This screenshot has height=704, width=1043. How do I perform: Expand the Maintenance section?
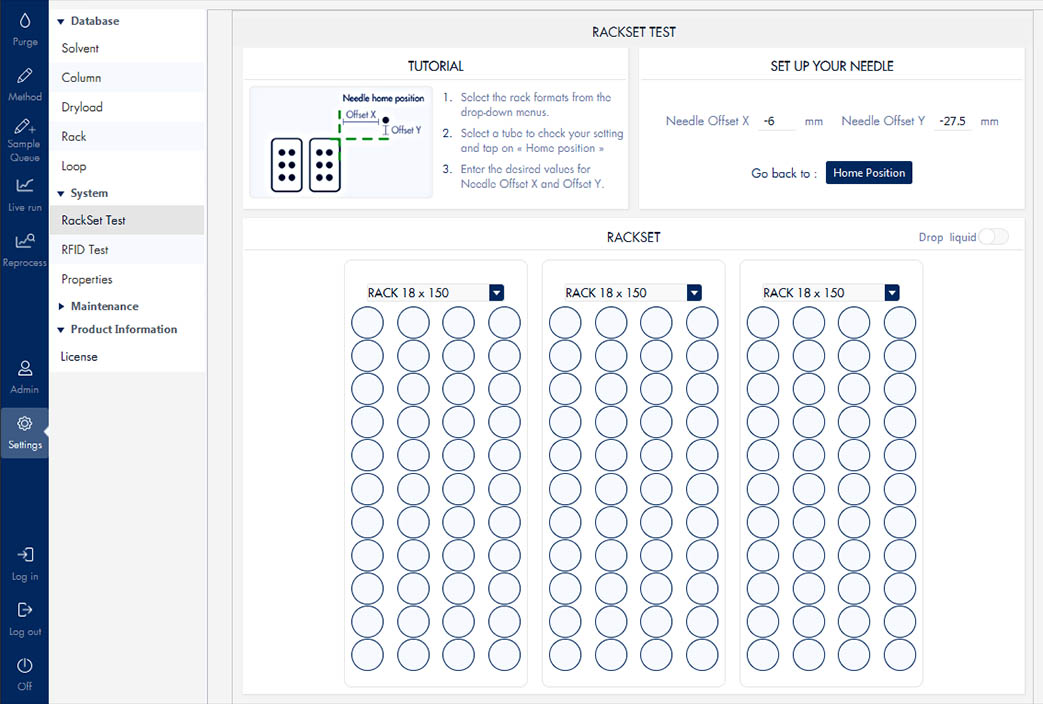point(61,306)
